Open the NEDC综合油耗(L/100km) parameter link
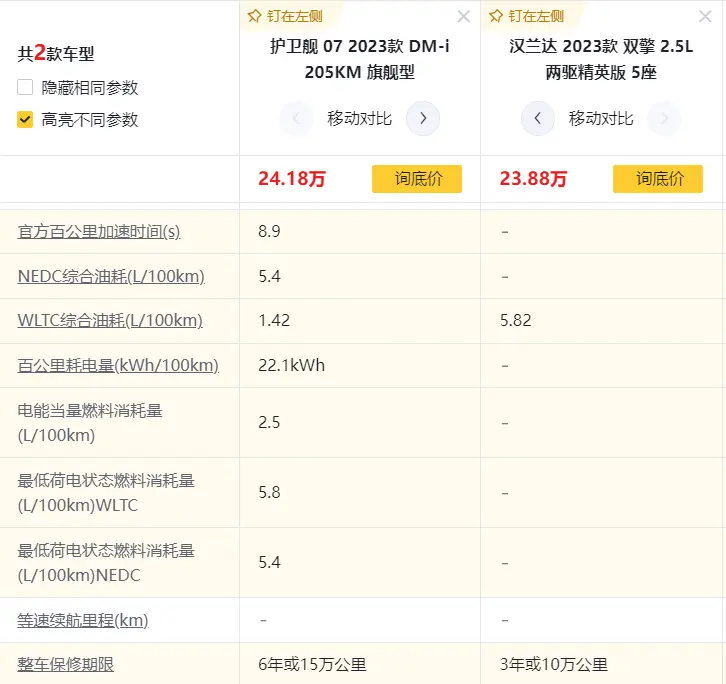This screenshot has width=726, height=684. (111, 276)
